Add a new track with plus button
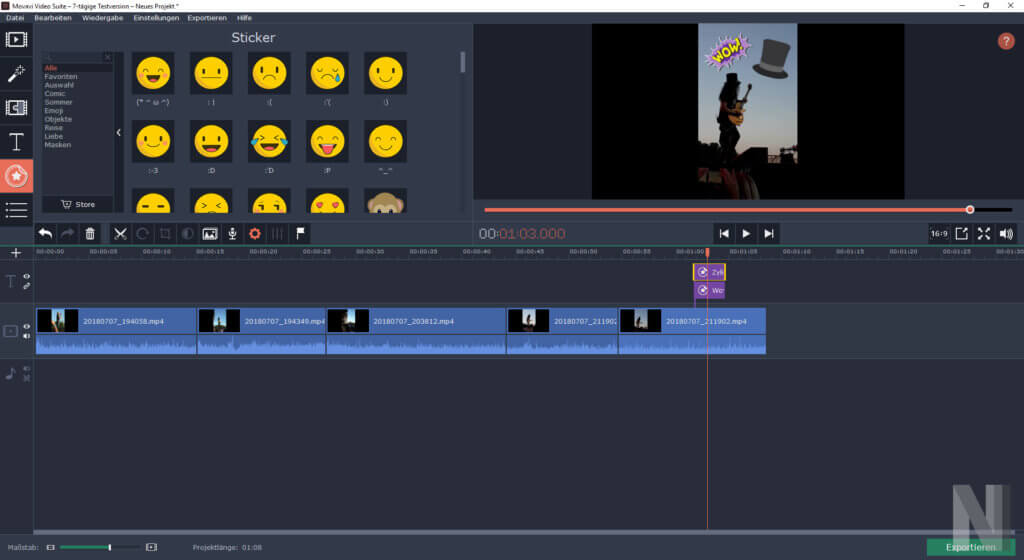The height and width of the screenshot is (560, 1024). pos(16,253)
